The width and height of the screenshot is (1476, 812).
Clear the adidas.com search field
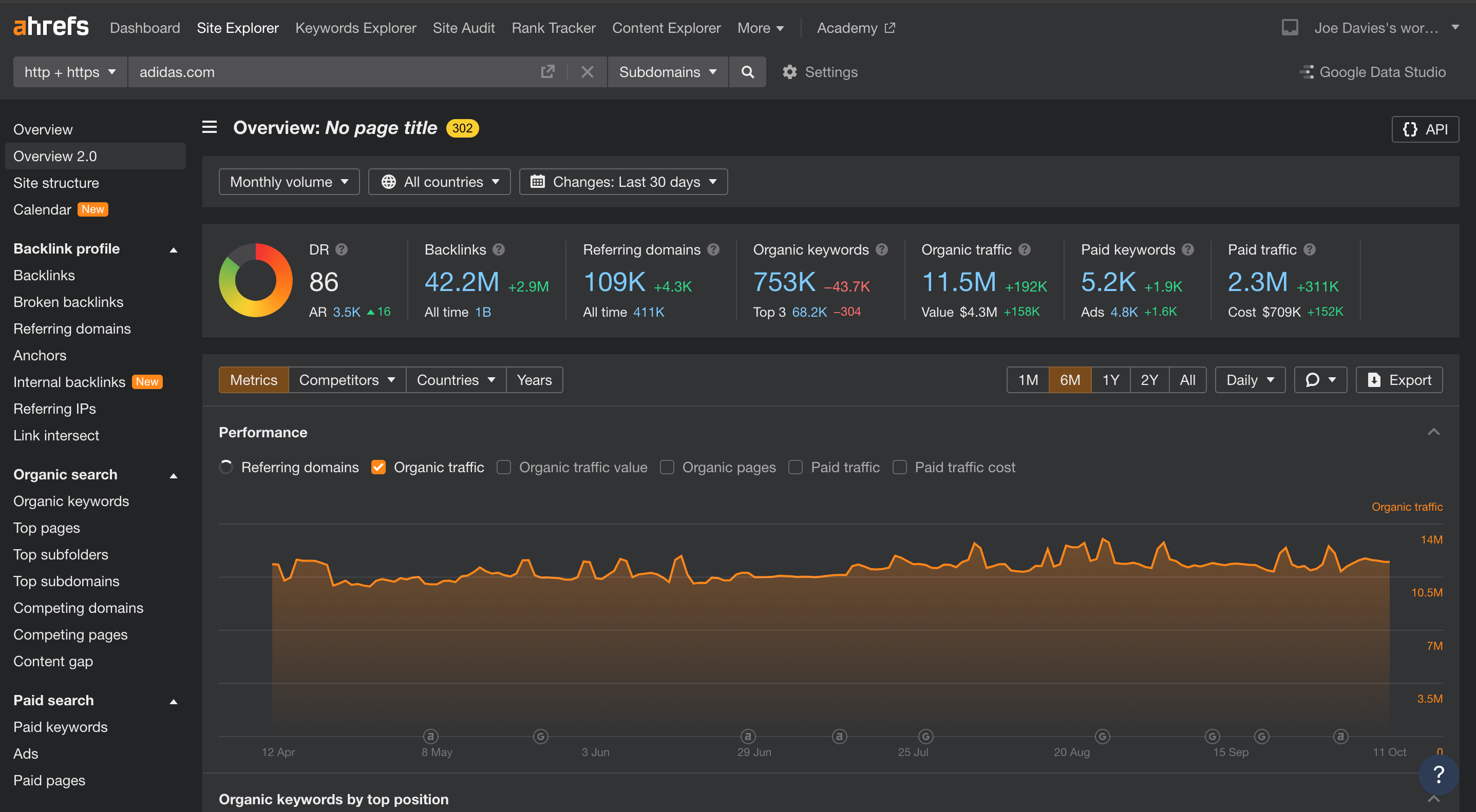point(586,71)
